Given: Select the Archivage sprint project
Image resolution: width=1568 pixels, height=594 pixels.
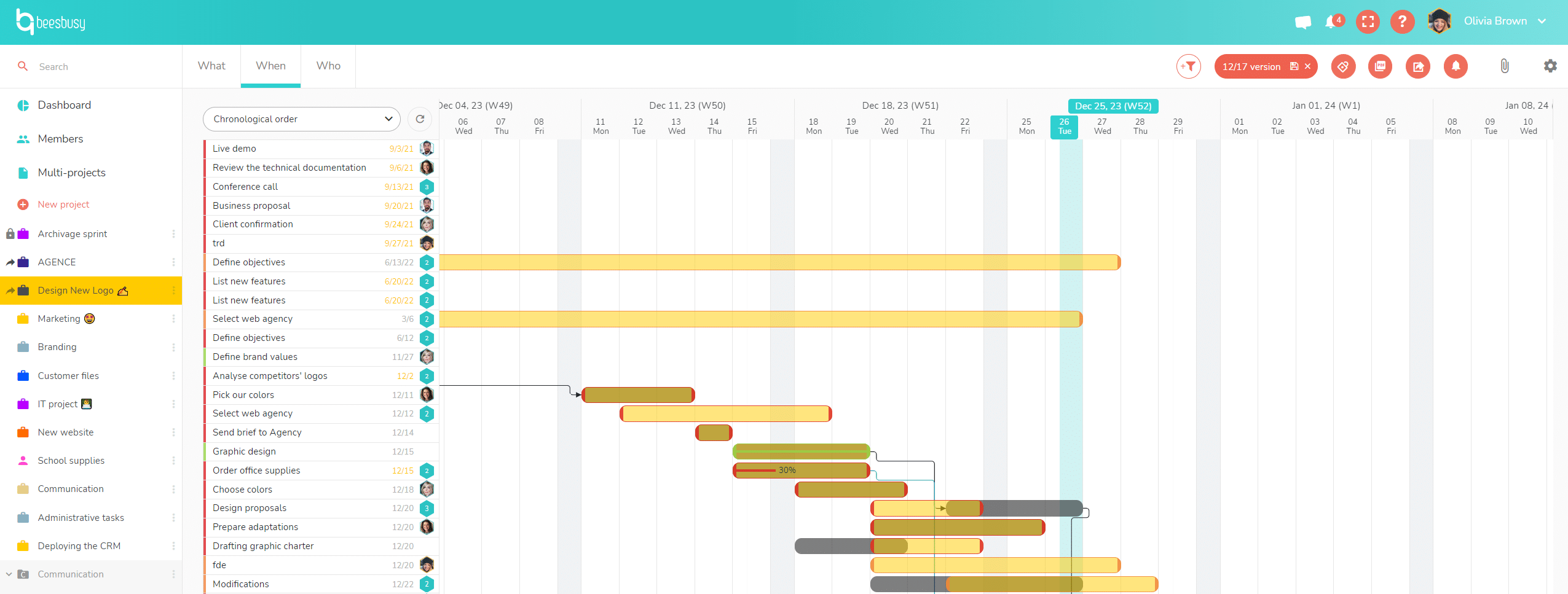Looking at the screenshot, I should [73, 234].
